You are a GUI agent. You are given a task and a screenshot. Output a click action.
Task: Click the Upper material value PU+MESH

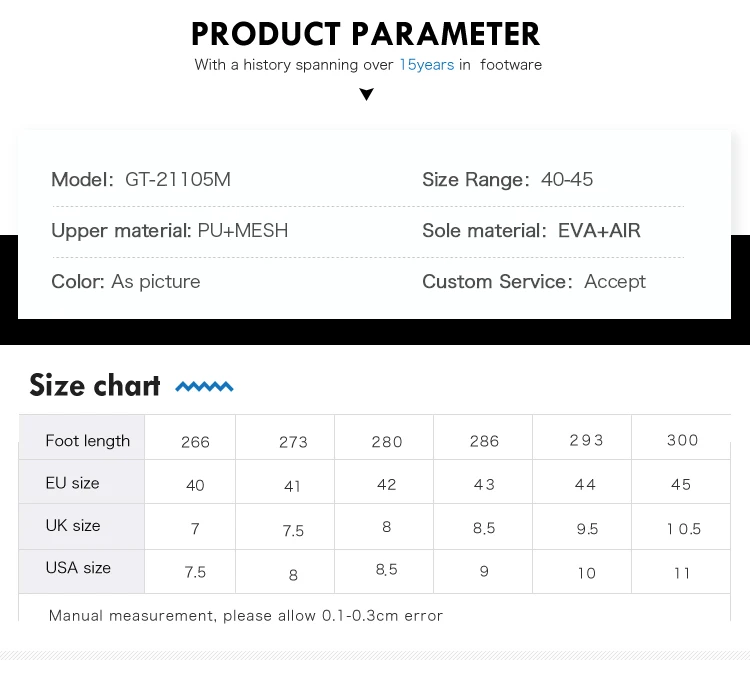243,231
